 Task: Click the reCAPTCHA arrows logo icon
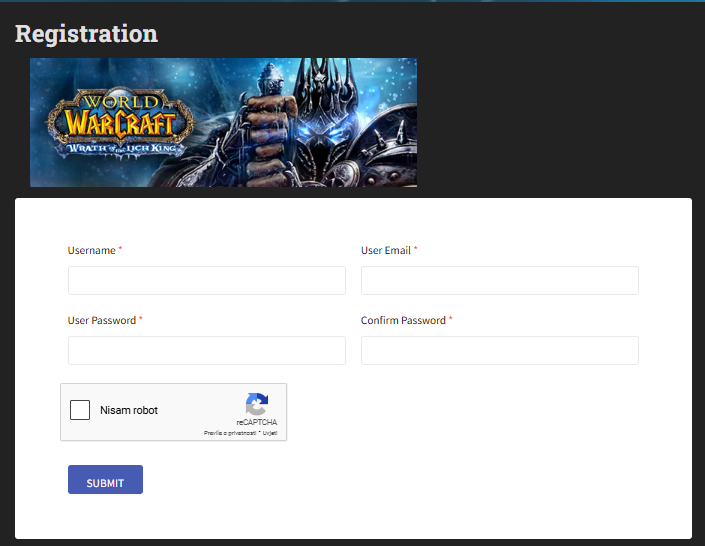click(257, 405)
